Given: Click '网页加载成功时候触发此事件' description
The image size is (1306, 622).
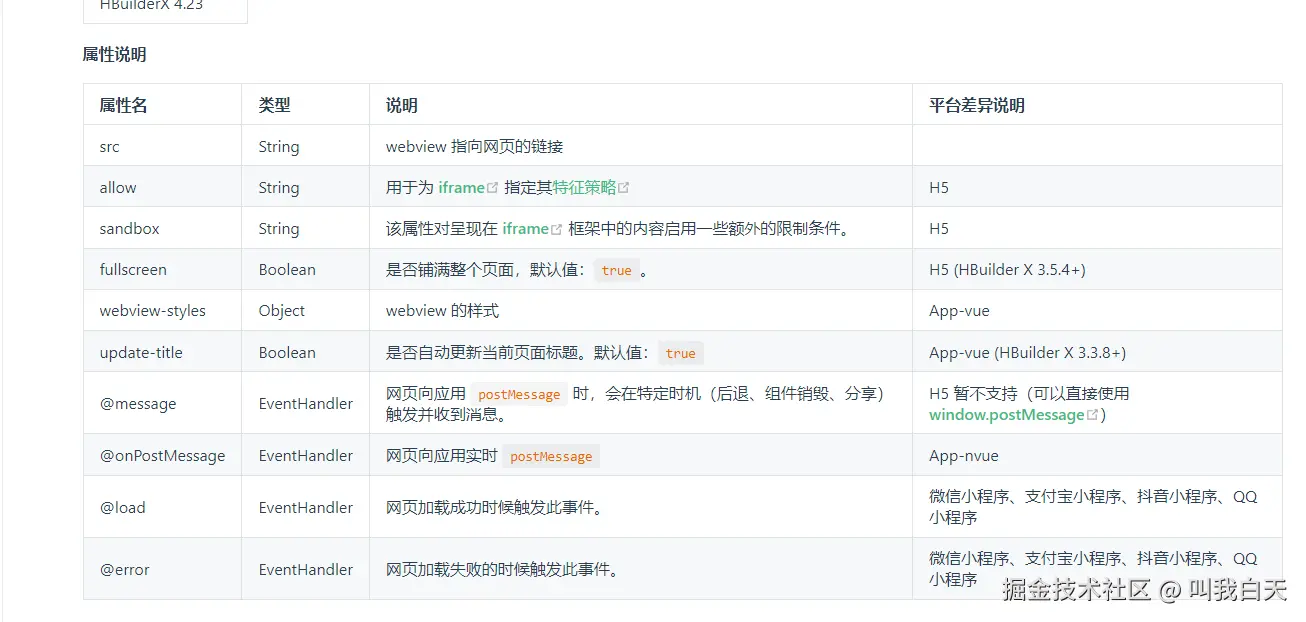Looking at the screenshot, I should pos(495,507).
